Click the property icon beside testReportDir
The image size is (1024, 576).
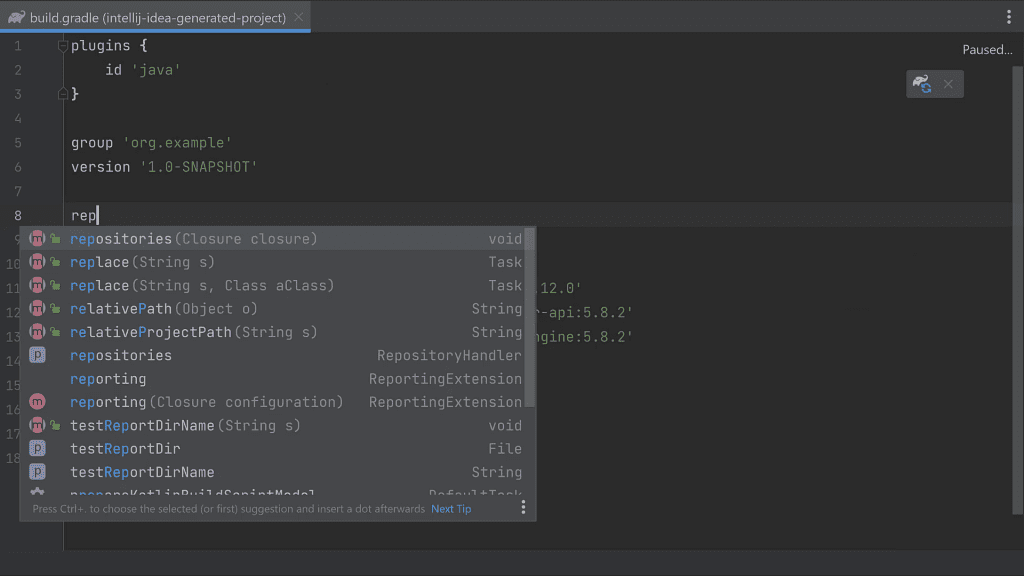[37, 448]
